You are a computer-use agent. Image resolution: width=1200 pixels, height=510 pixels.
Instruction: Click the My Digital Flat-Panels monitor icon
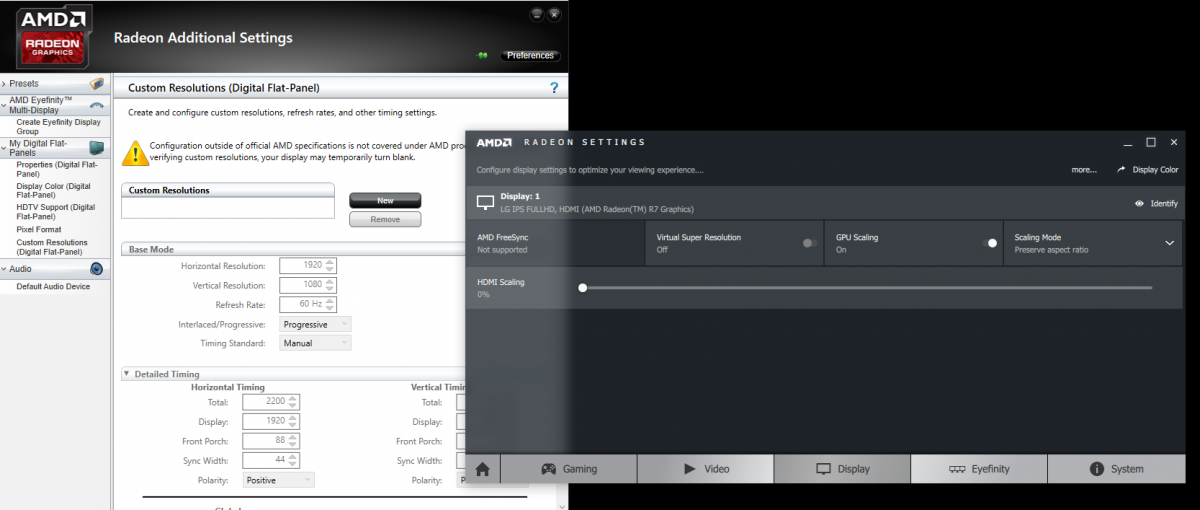[97, 148]
